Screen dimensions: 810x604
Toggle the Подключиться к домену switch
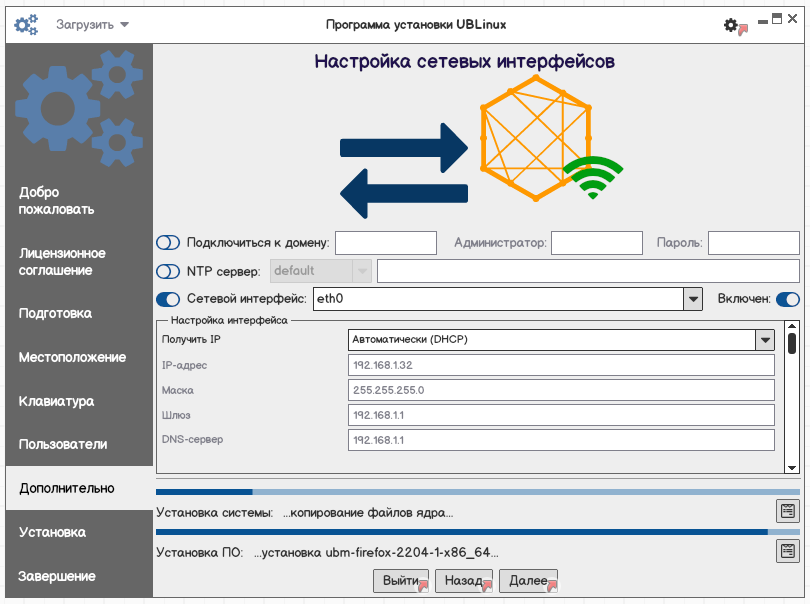(168, 242)
